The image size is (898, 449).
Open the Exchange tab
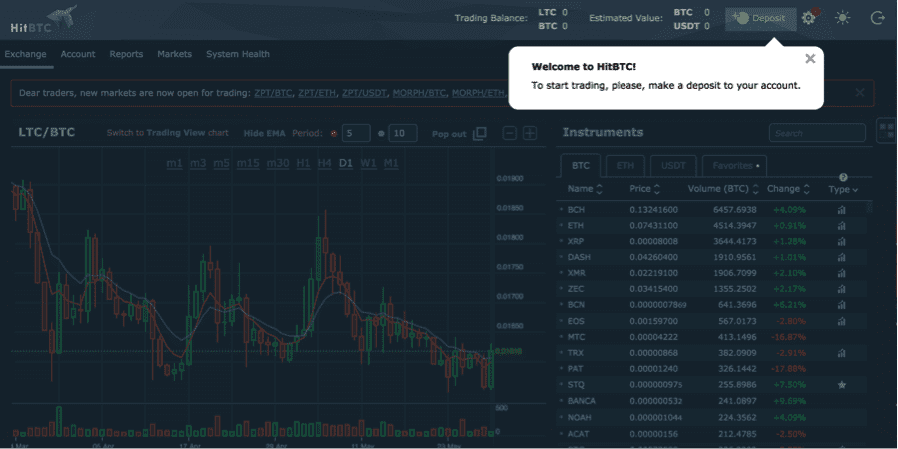[x=25, y=54]
